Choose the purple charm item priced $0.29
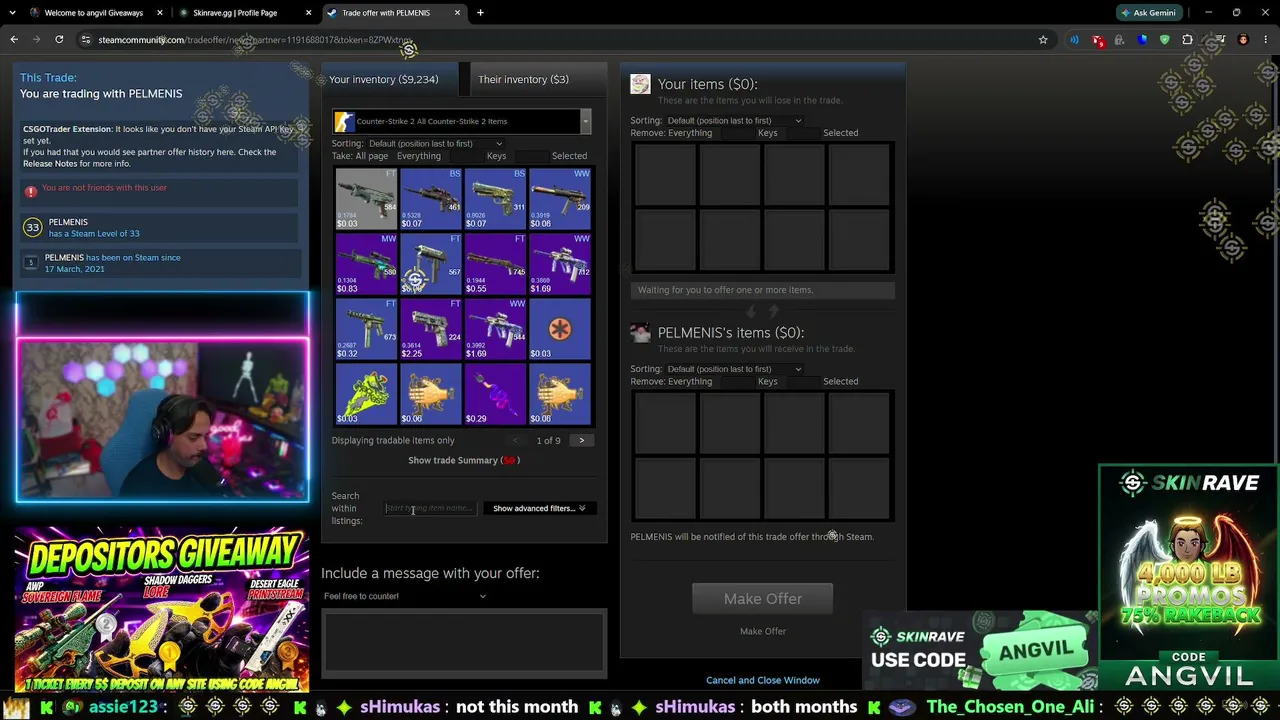 pyautogui.click(x=495, y=393)
